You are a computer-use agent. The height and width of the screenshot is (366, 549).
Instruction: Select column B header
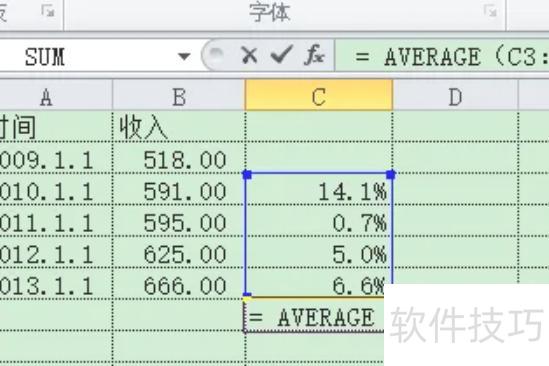(x=179, y=96)
